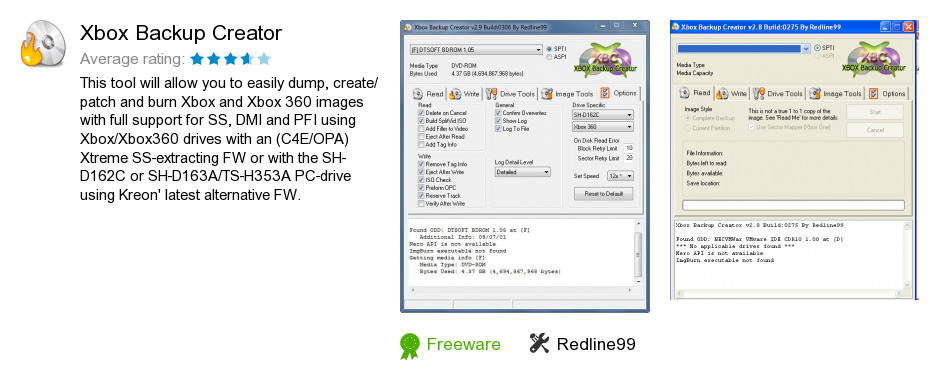Open the Read tab in v2.8 window

point(695,93)
